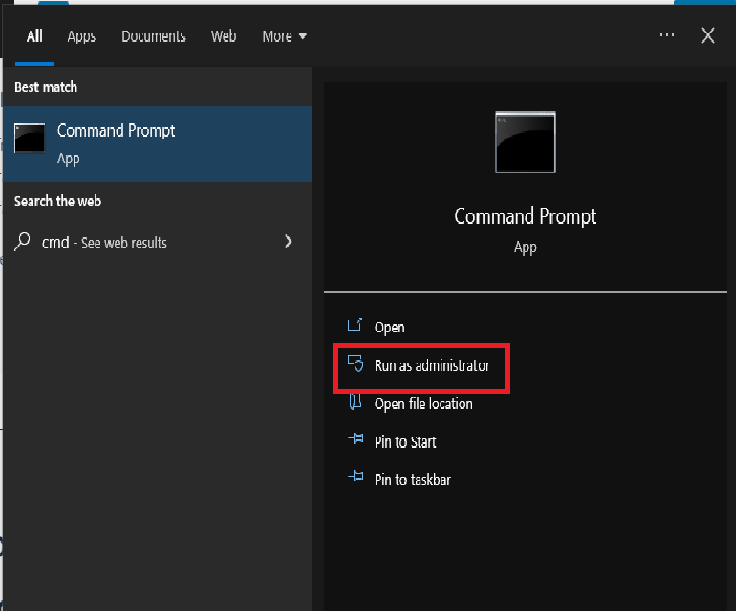Screen dimensions: 736x611
Task: Switch to the Documents search tab
Action: coord(153,36)
